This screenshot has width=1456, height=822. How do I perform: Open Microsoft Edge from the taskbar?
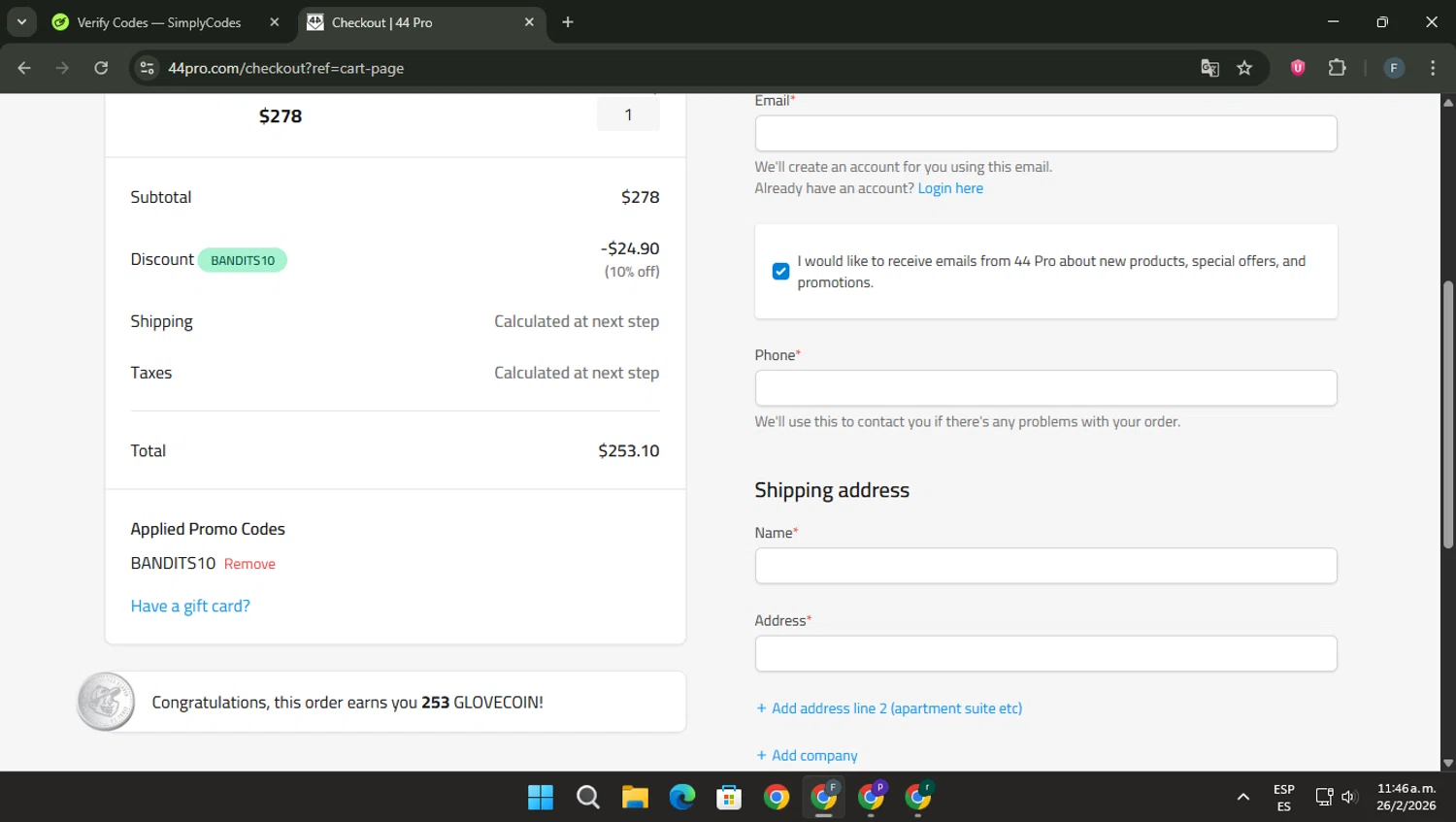[682, 797]
